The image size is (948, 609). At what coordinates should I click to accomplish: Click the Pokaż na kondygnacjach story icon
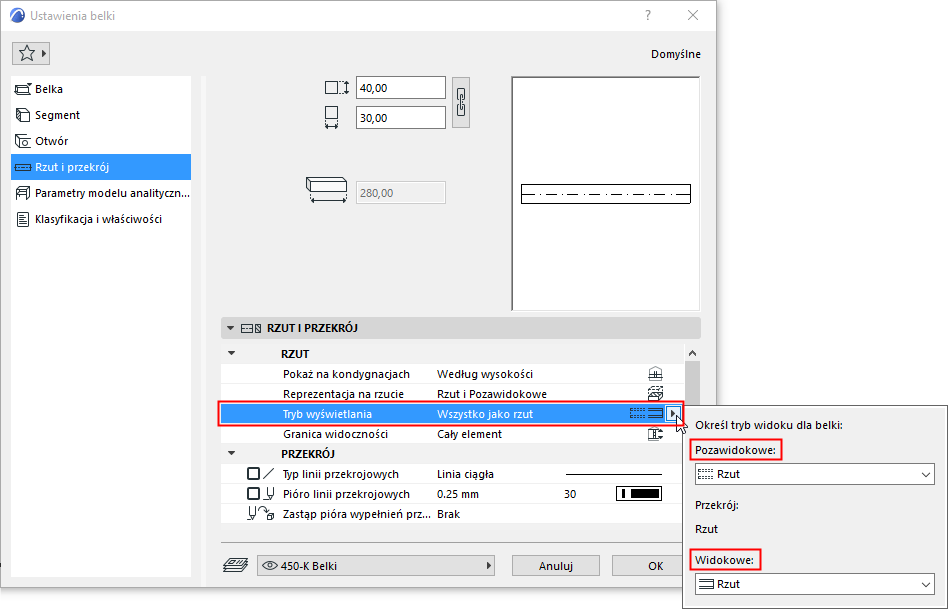655,374
